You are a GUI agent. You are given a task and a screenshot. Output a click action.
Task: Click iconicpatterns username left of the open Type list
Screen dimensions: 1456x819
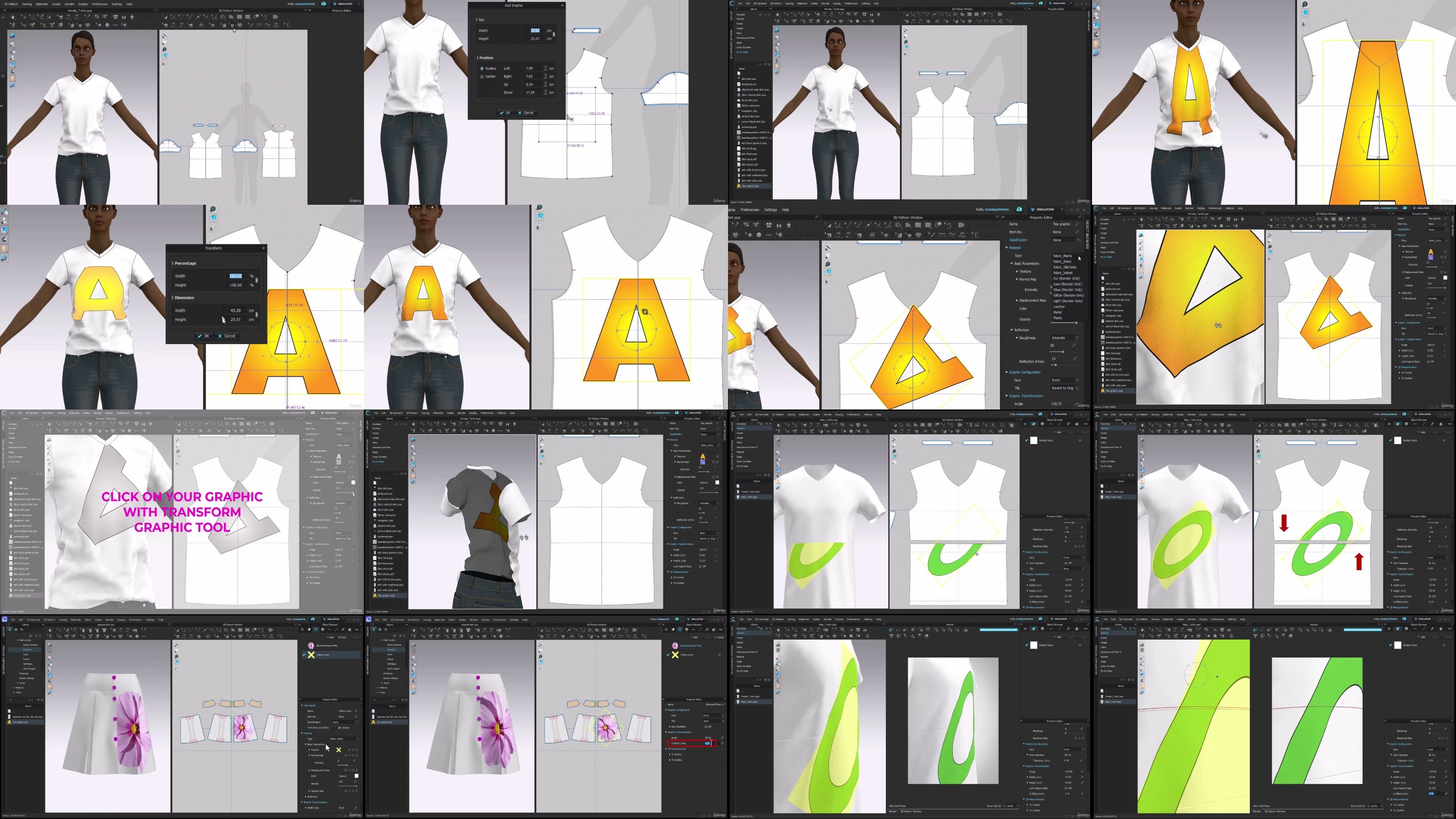point(997,210)
